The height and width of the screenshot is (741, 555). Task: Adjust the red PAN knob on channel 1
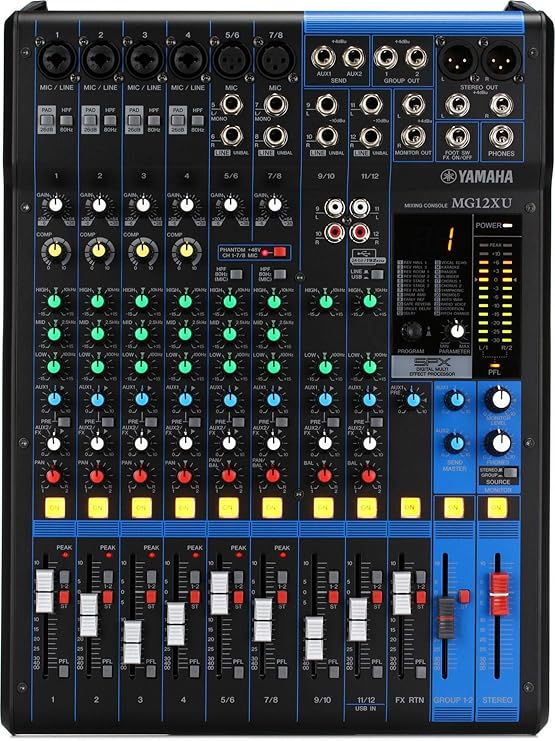tap(53, 476)
